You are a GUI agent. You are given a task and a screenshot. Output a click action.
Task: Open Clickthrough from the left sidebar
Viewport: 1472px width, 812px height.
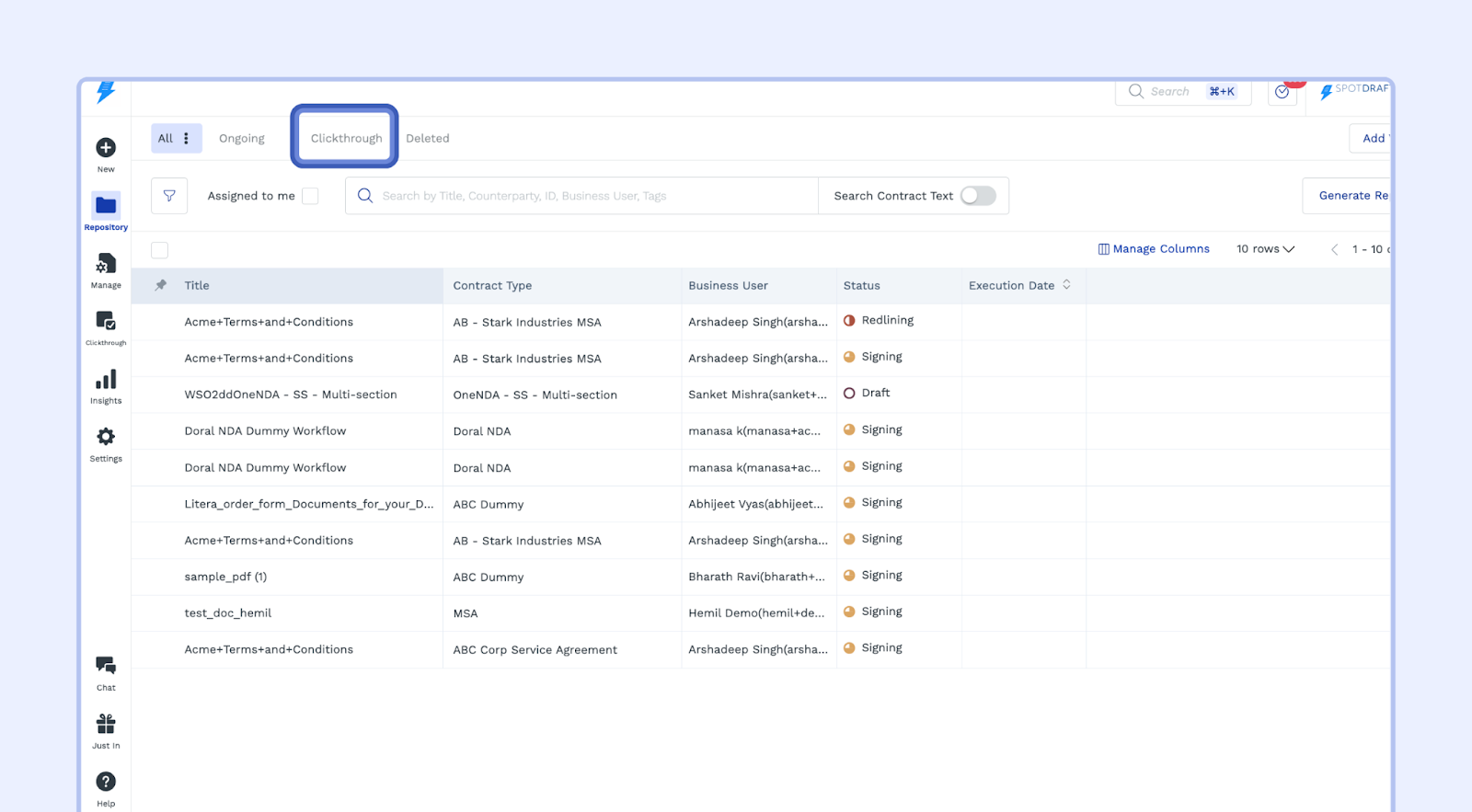(x=106, y=322)
